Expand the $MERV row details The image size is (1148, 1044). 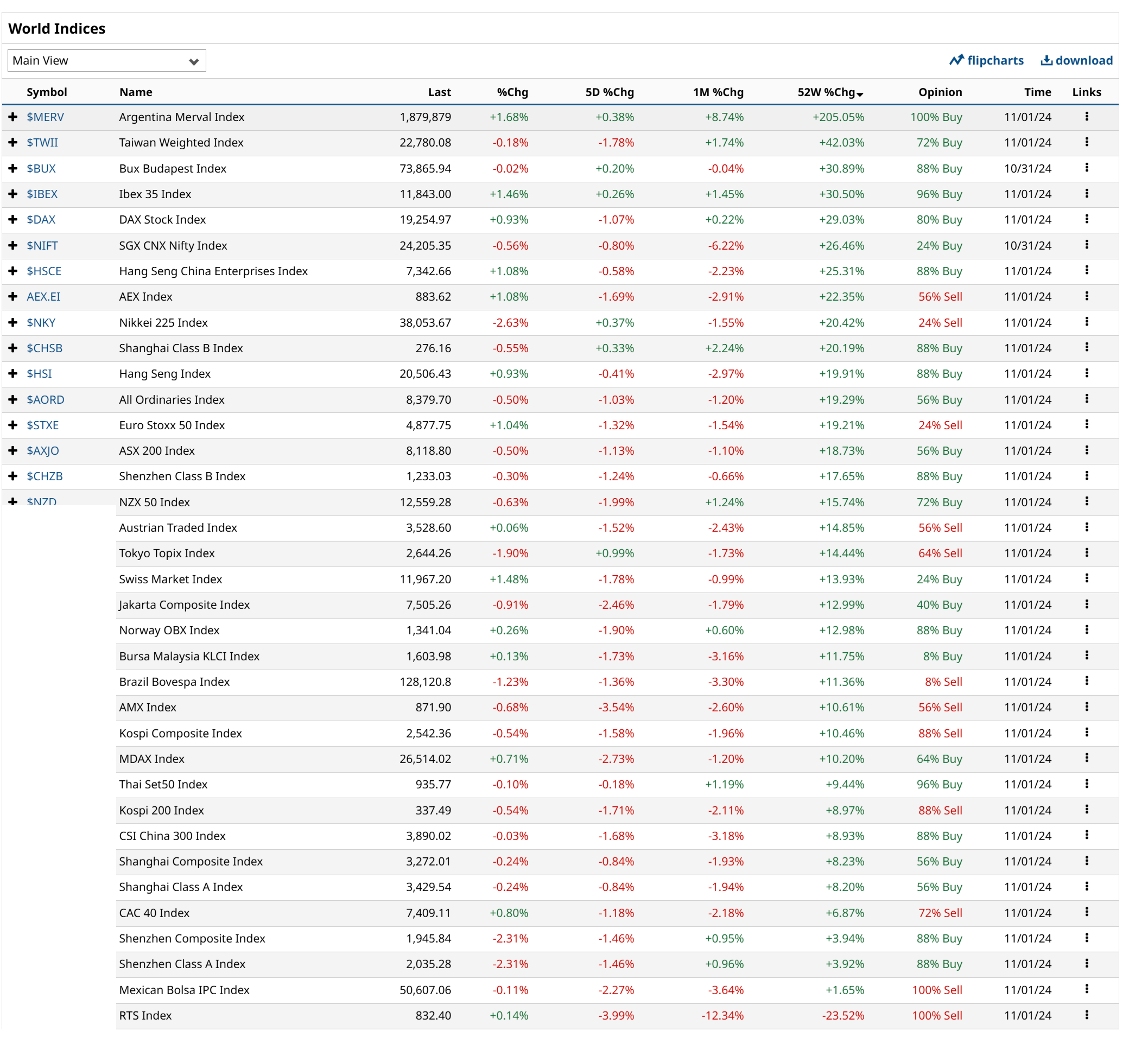13,117
